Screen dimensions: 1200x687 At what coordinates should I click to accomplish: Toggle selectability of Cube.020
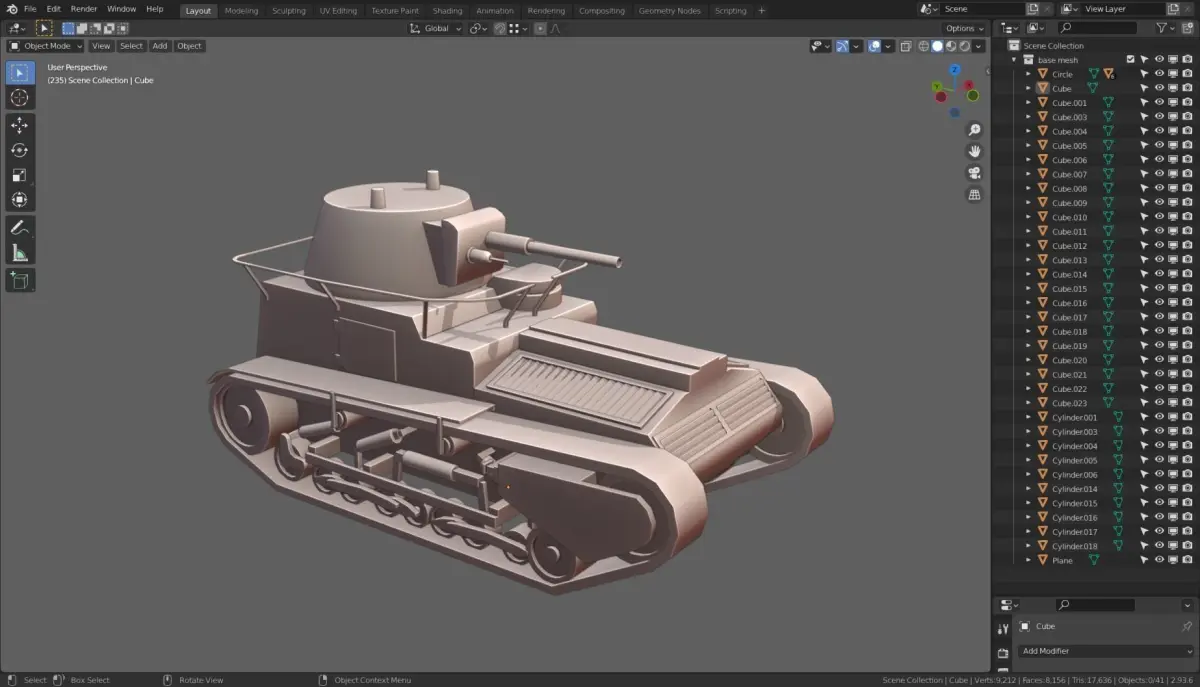pyautogui.click(x=1145, y=360)
